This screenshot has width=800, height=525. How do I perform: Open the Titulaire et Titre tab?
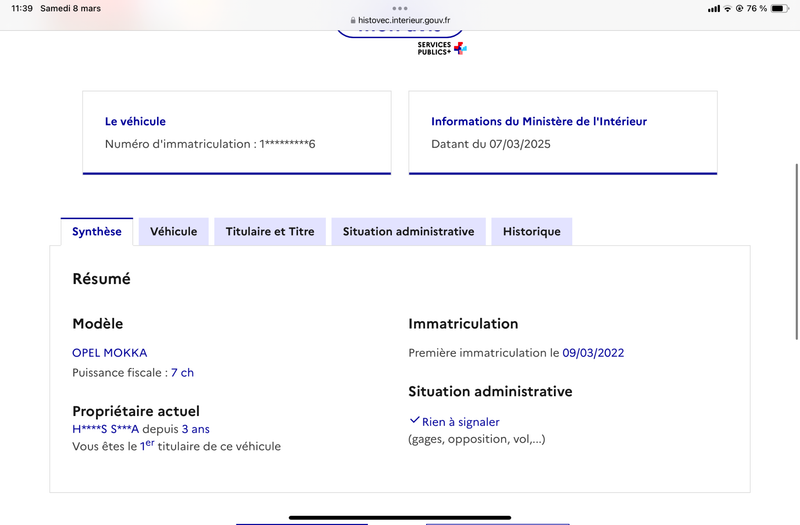coord(270,232)
